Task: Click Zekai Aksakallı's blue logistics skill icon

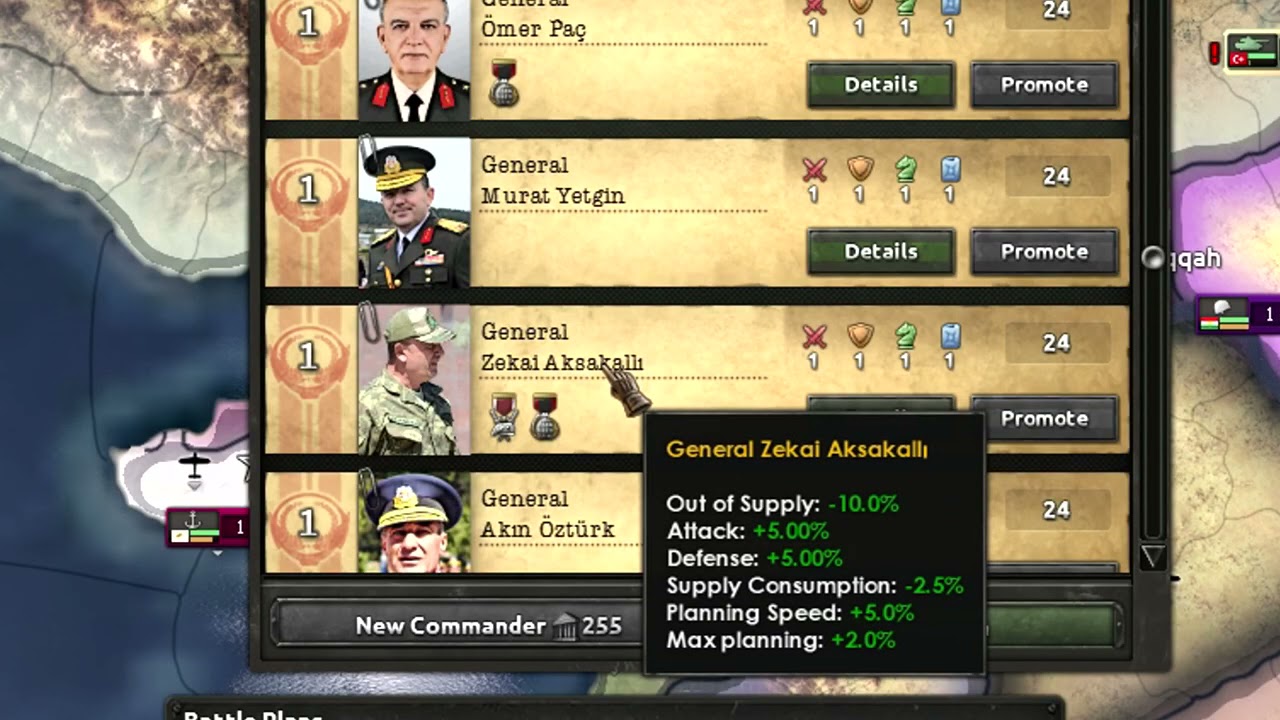Action: (950, 336)
